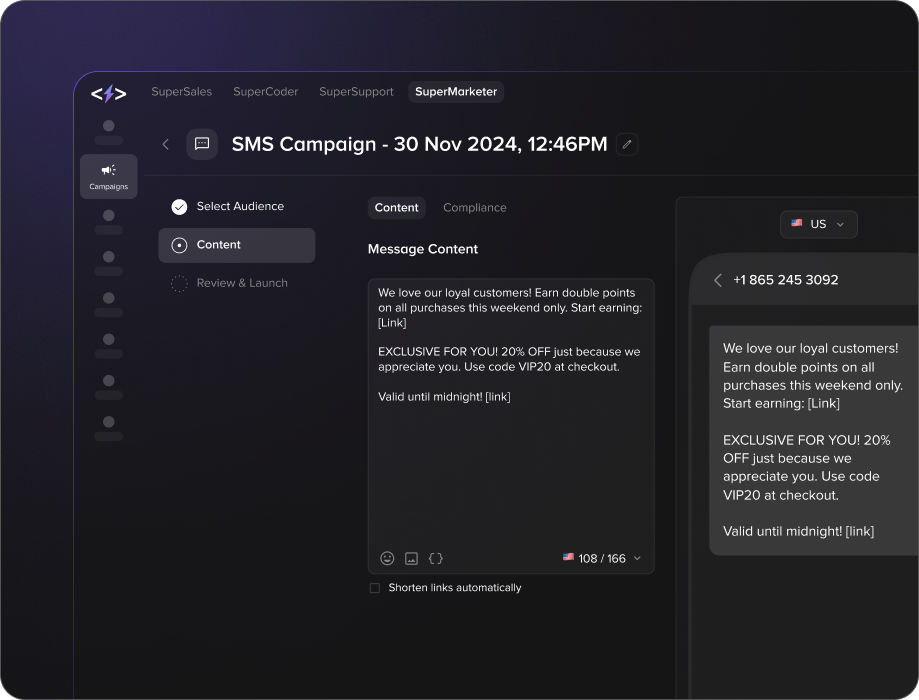Jump to the Review & Launch step
This screenshot has width=919, height=700.
[x=241, y=283]
